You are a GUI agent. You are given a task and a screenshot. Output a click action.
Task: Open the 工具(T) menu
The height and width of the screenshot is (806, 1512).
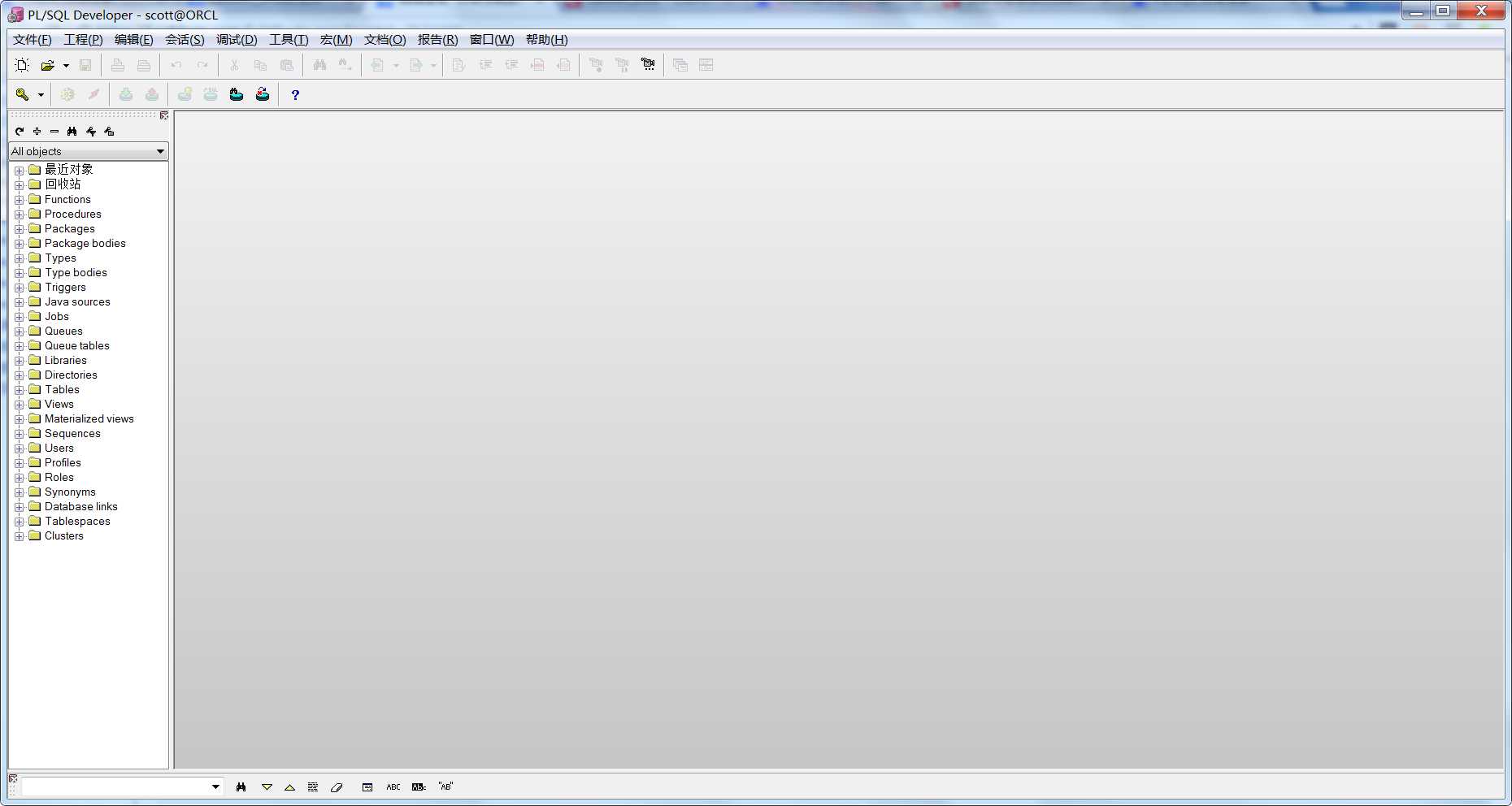tap(289, 40)
